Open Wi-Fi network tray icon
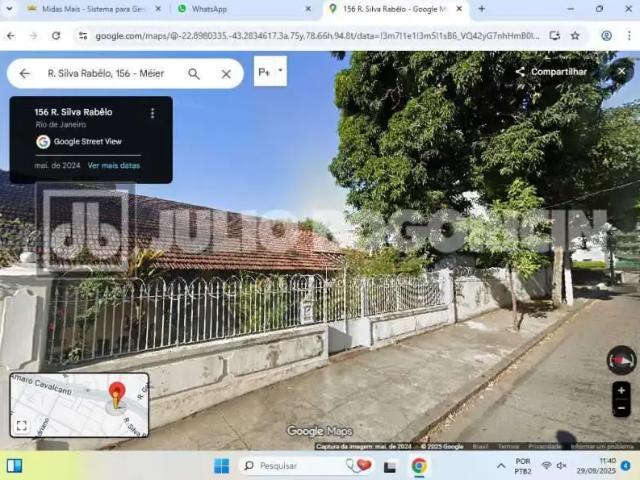Image resolution: width=640 pixels, height=480 pixels. [546, 466]
